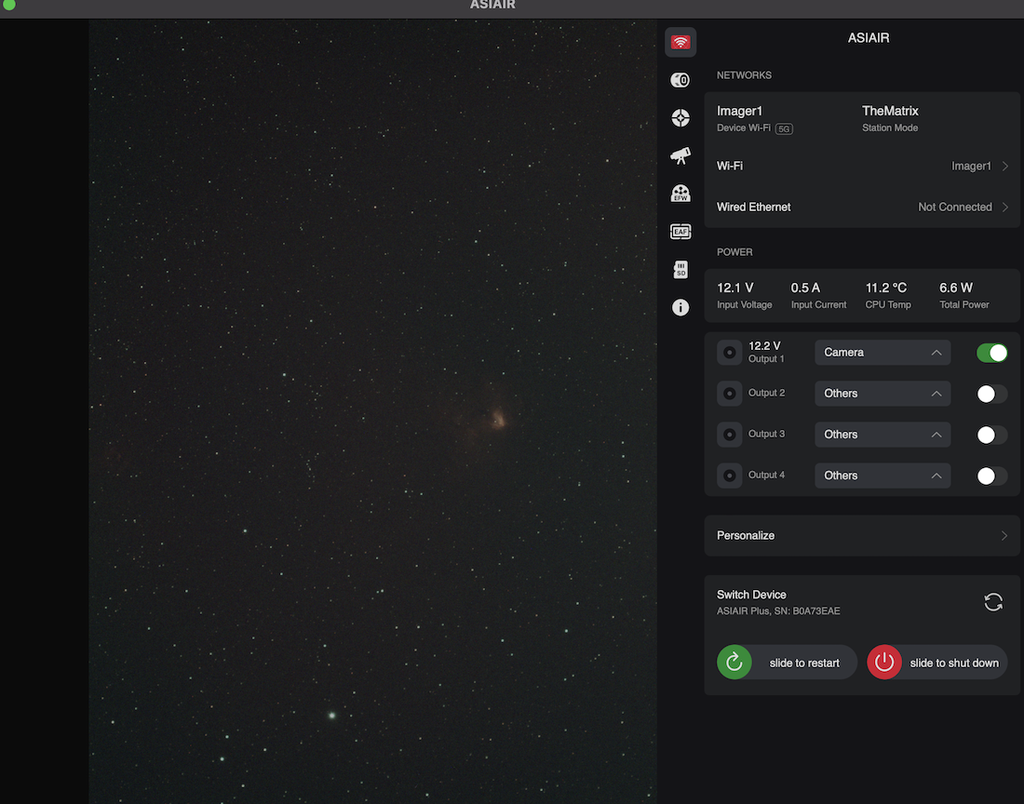Screen dimensions: 1024x804
Task: Click the 12.1 V Input Voltage reading
Action: coord(744,295)
